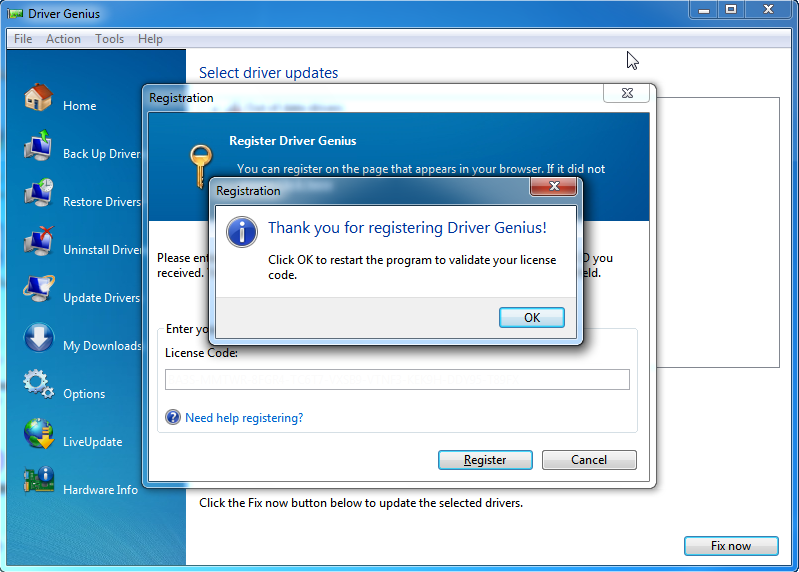Open the File menu
799x572 pixels.
click(23, 39)
